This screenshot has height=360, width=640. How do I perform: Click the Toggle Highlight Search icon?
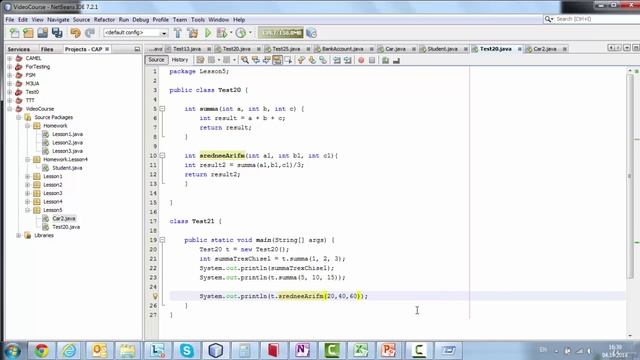tap(277, 60)
